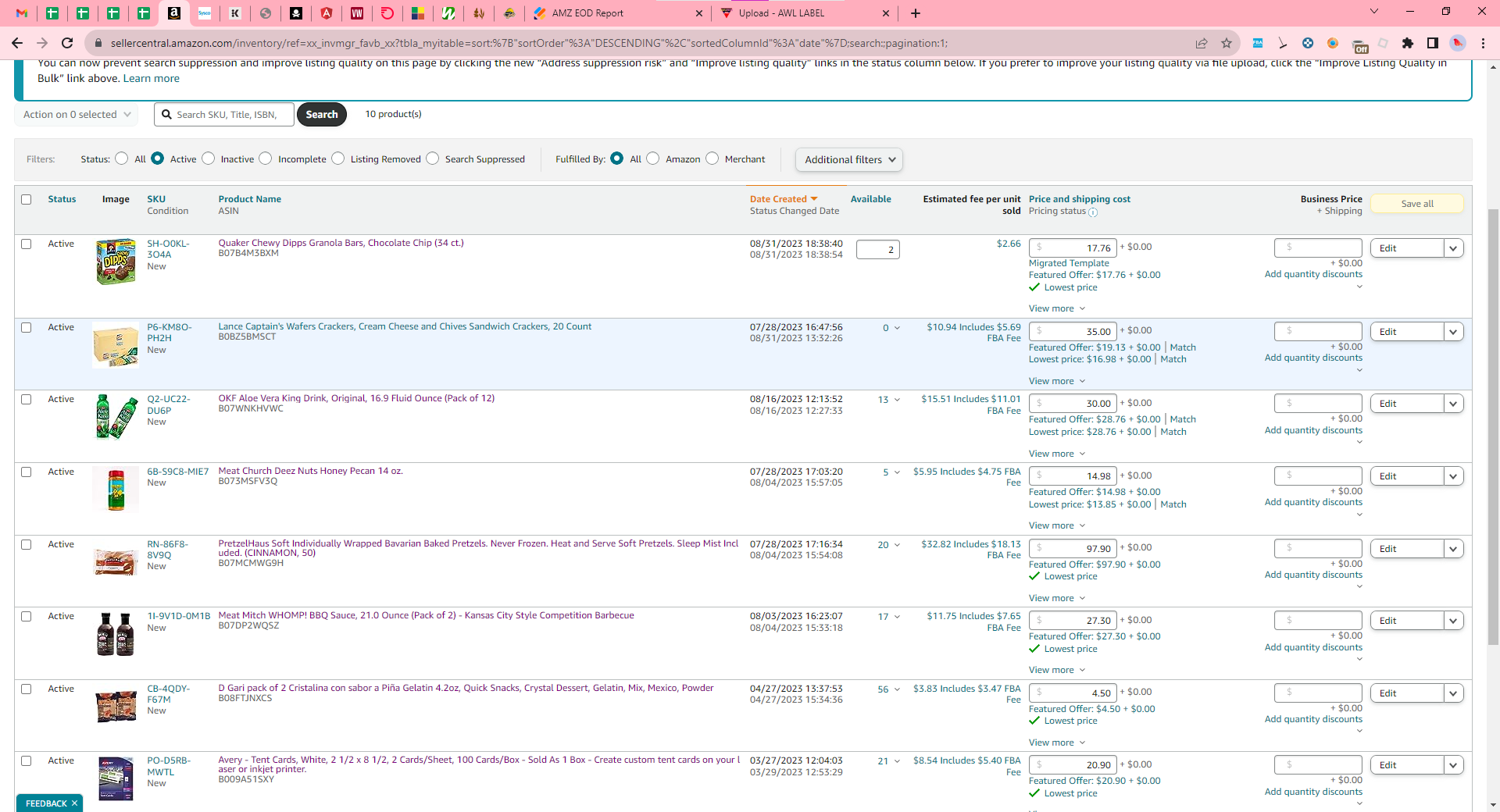The image size is (1500, 812).
Task: Choose the Amazon fulfilled-by radio button
Action: point(653,158)
